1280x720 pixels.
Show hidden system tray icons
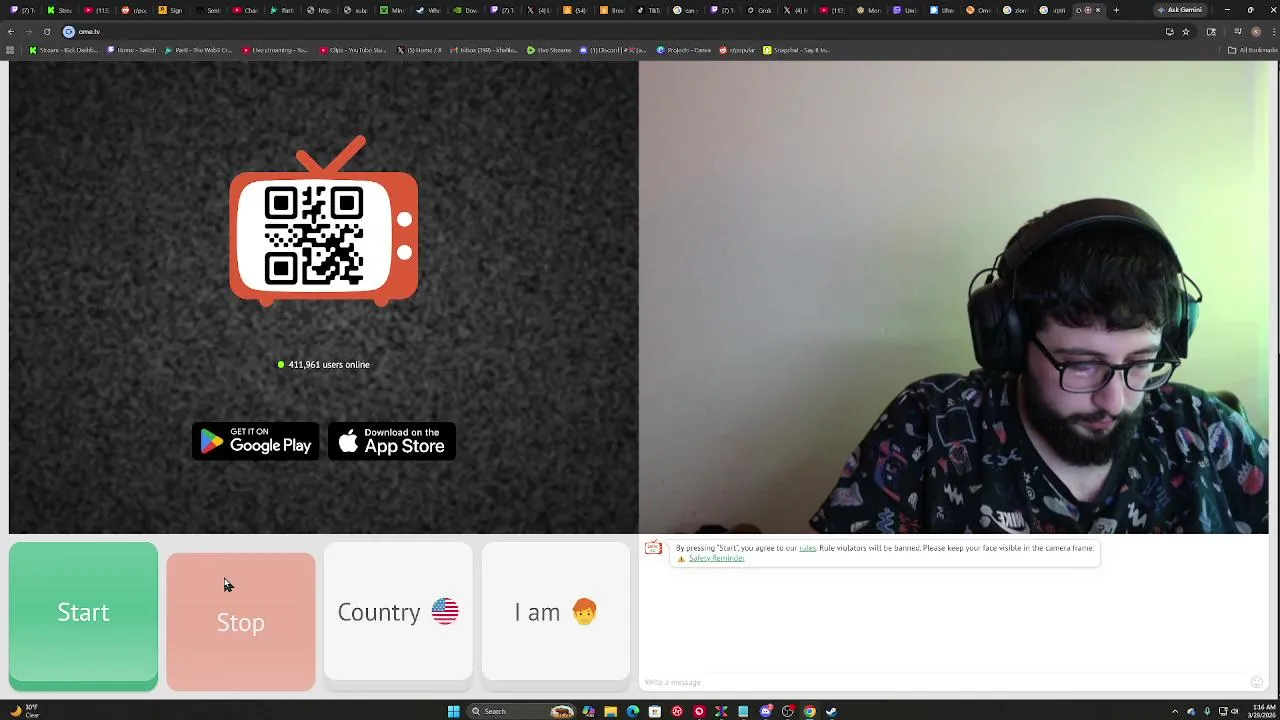click(1175, 711)
